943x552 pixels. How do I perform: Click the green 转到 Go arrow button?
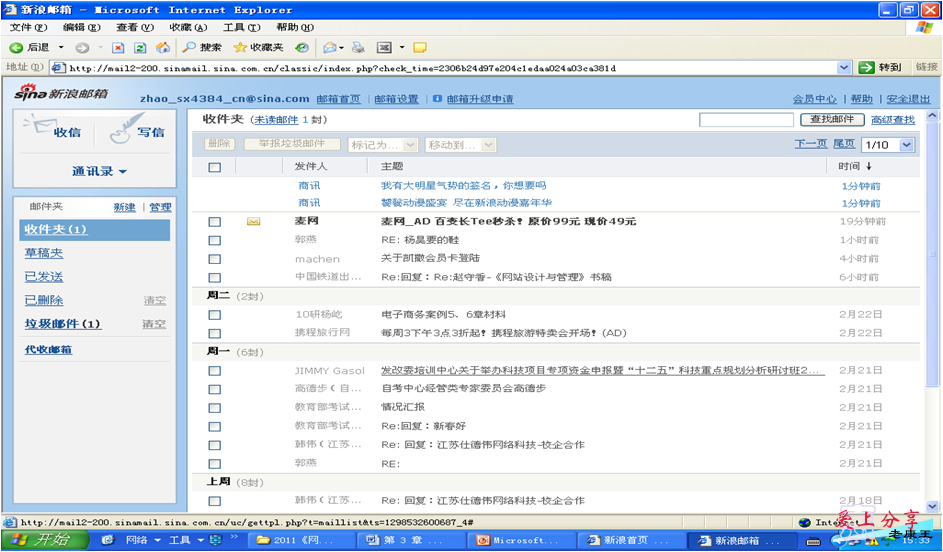click(882, 67)
